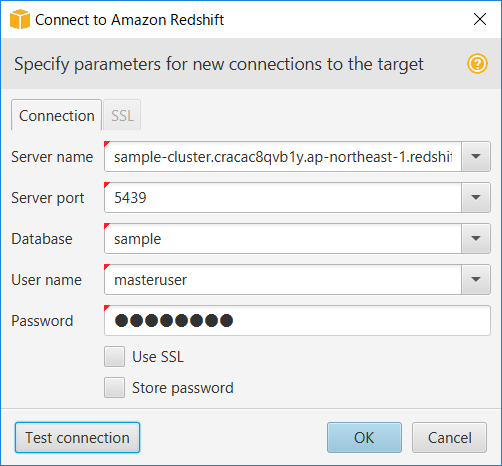This screenshot has width=502, height=466.
Task: Open the Server port dropdown list
Action: (x=476, y=197)
